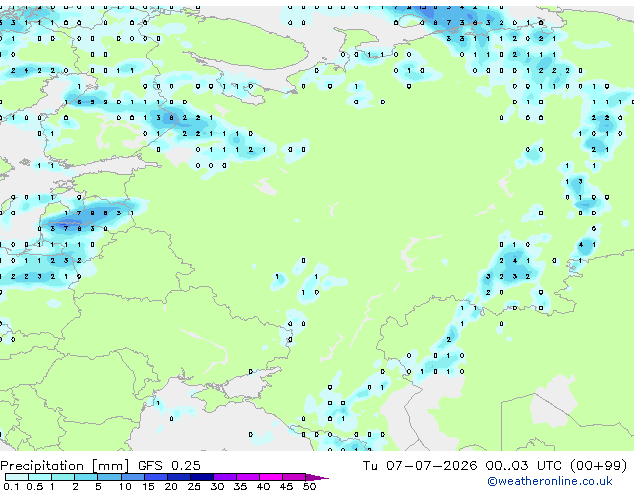Viewport: 634px width, 490px height.
Task: Click the 5–10 mm legend color swatch
Action: [x=109, y=477]
